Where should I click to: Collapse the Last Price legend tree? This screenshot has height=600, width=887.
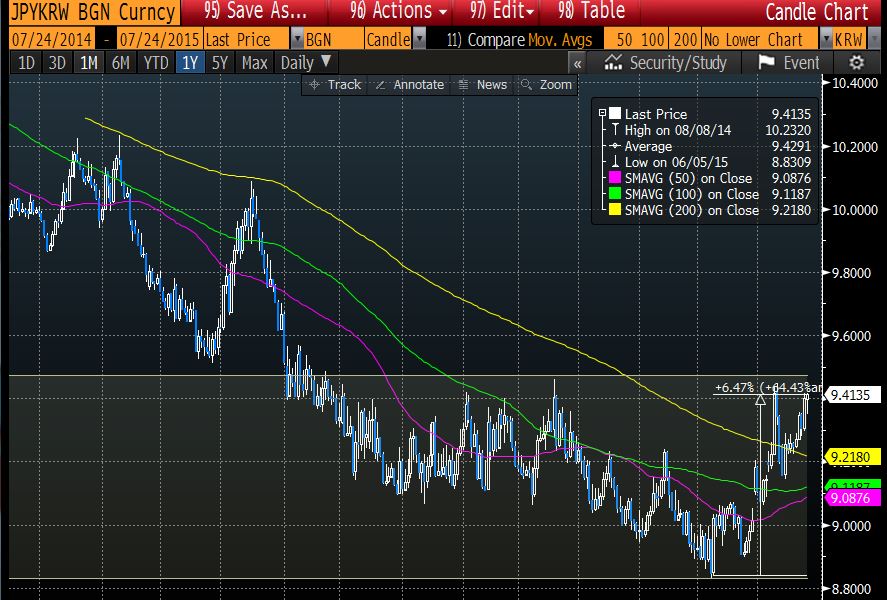(x=602, y=114)
